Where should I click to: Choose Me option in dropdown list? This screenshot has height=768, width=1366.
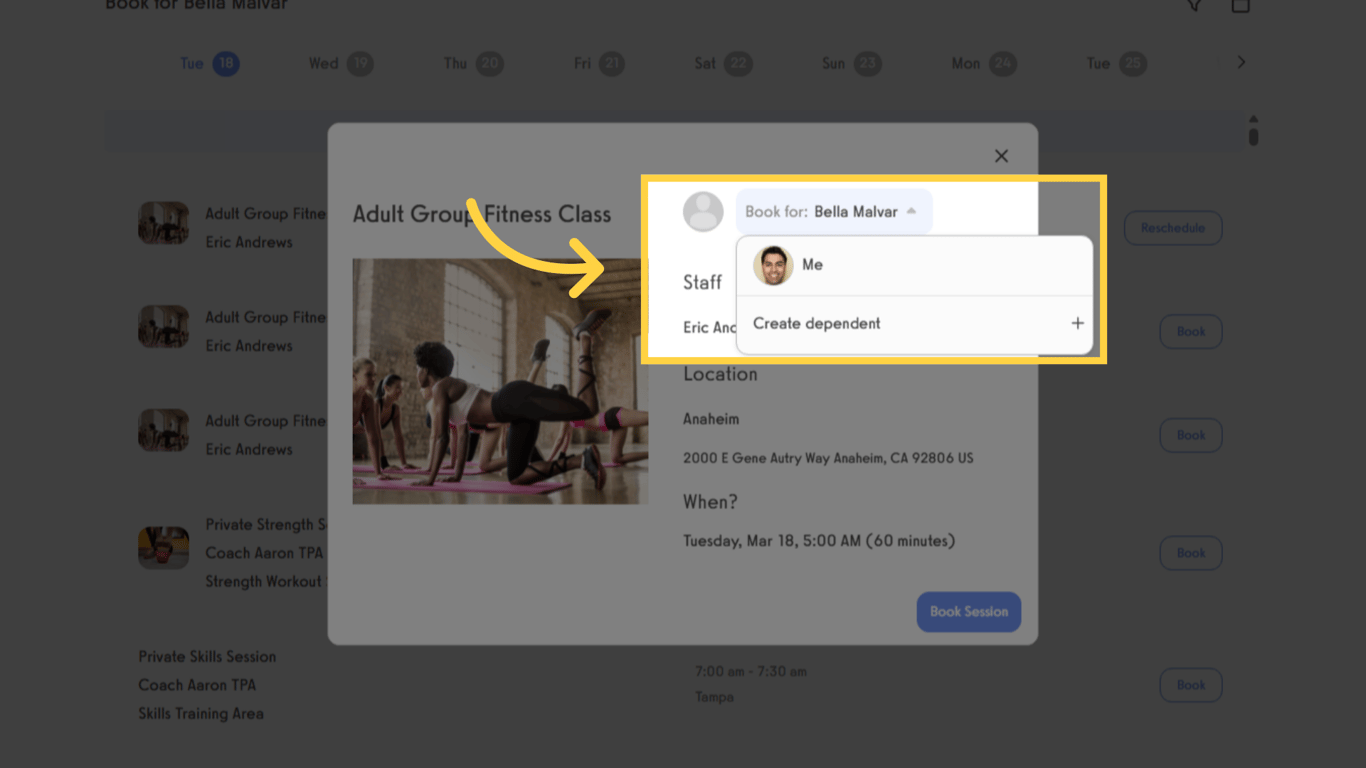point(812,265)
